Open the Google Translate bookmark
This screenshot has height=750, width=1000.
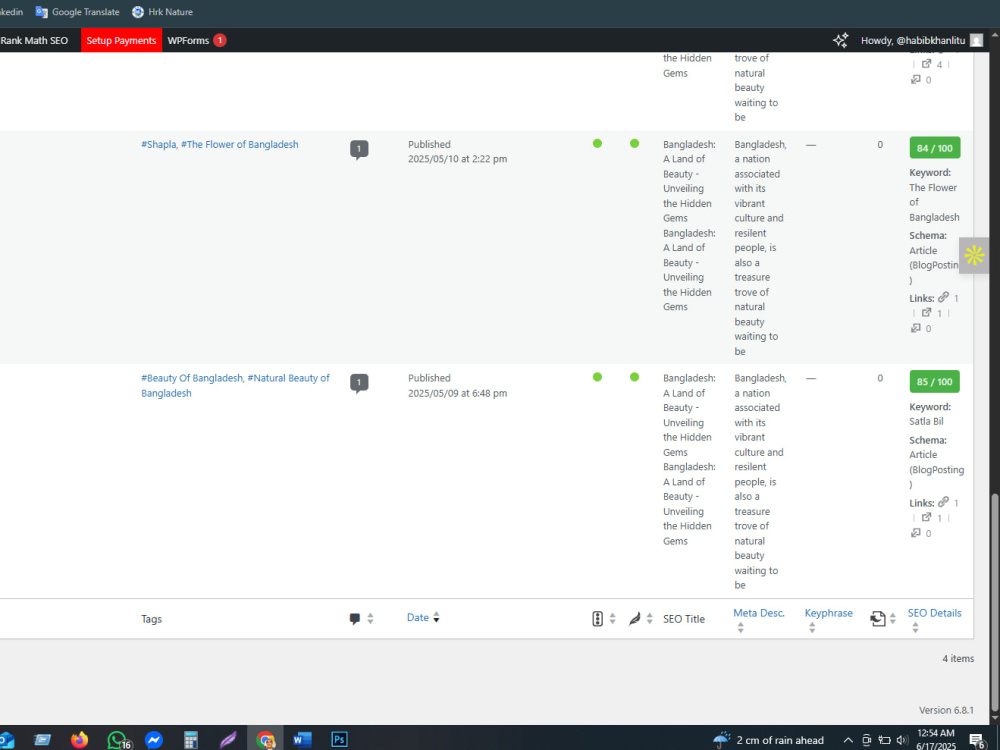click(77, 11)
